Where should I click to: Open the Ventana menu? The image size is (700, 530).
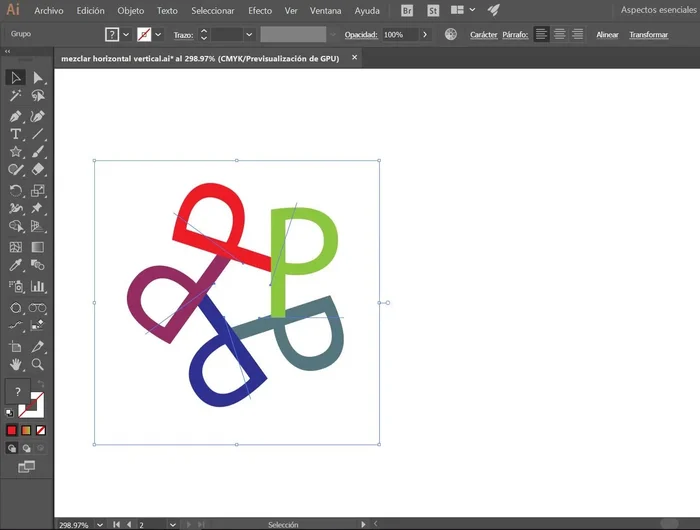point(325,10)
